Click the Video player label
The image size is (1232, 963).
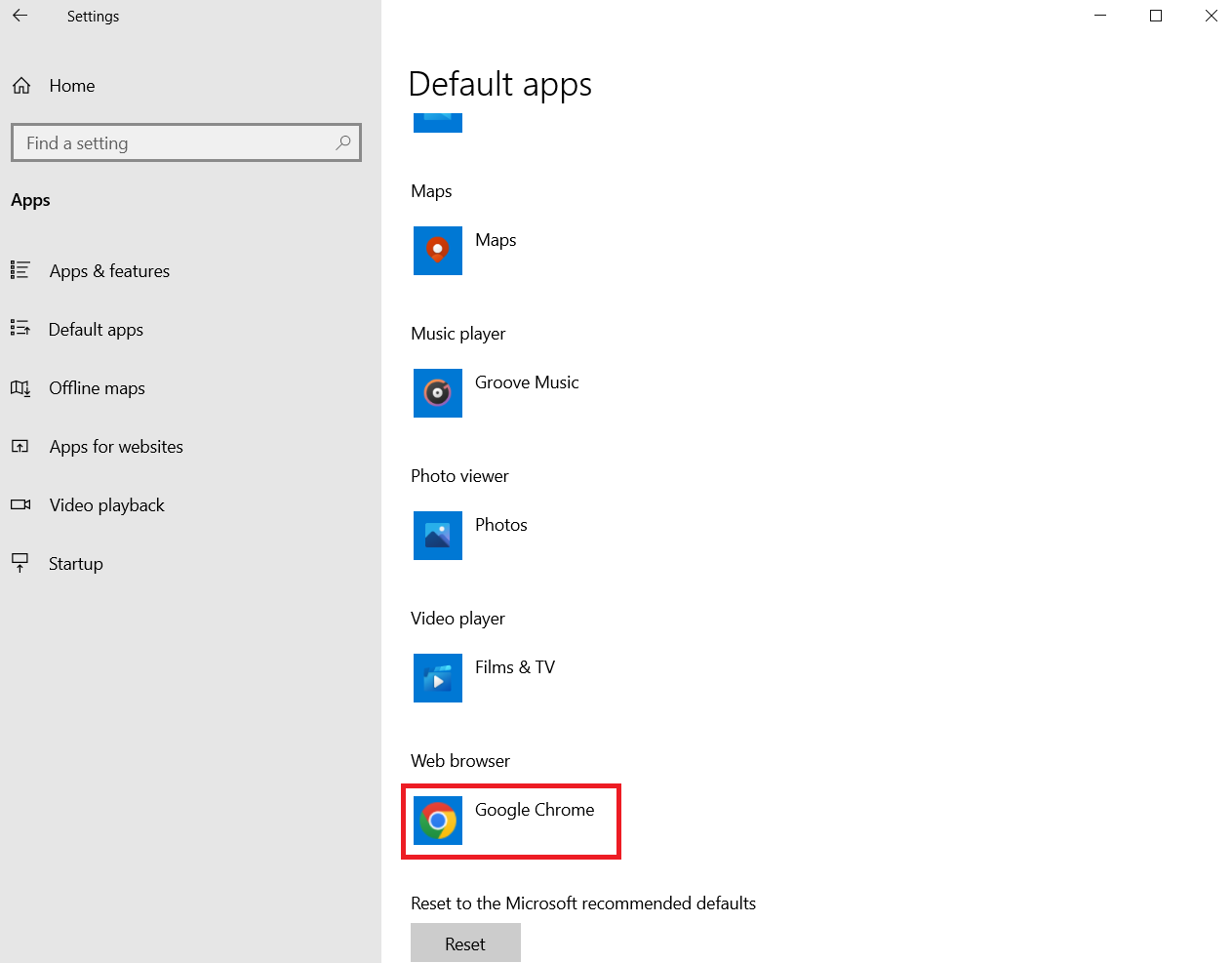(x=457, y=619)
